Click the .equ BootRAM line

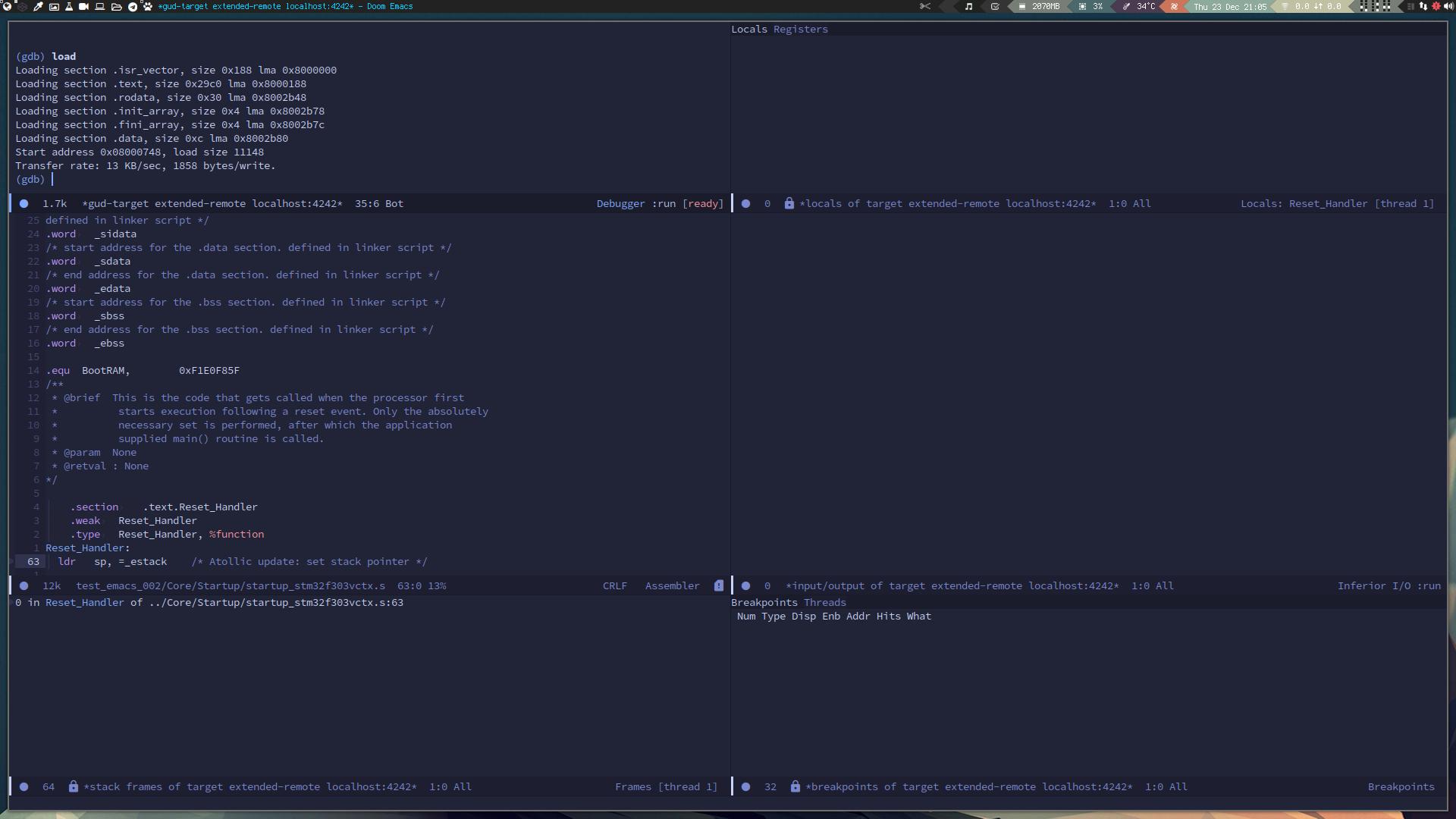point(143,371)
